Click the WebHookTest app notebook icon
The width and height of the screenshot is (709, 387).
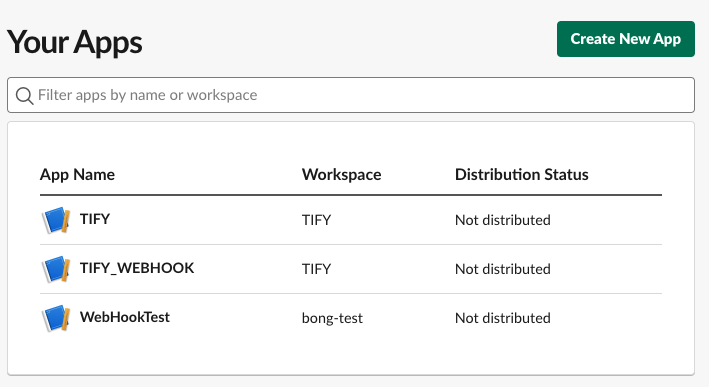click(x=56, y=318)
